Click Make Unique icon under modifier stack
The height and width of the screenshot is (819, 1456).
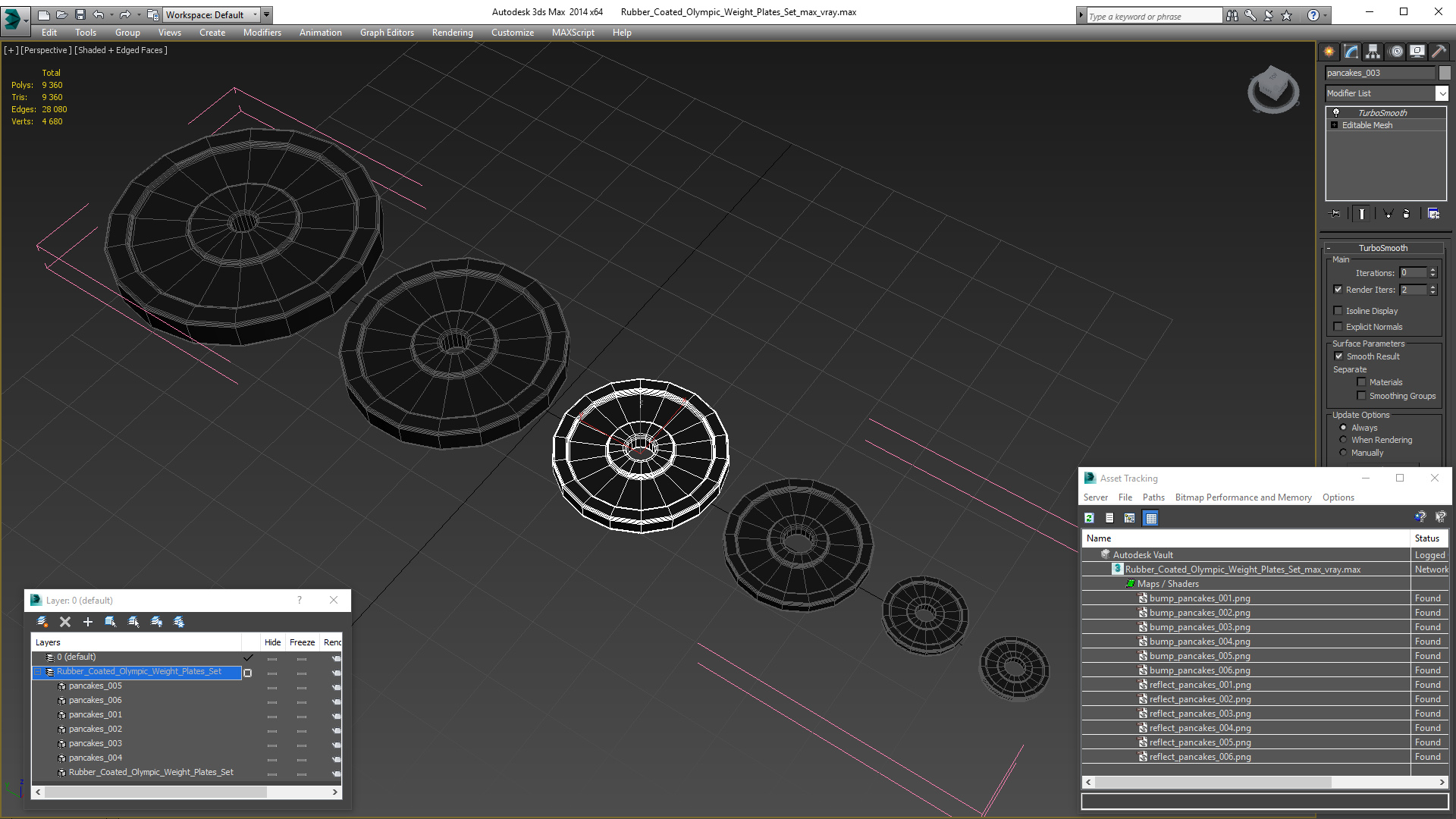point(1388,214)
